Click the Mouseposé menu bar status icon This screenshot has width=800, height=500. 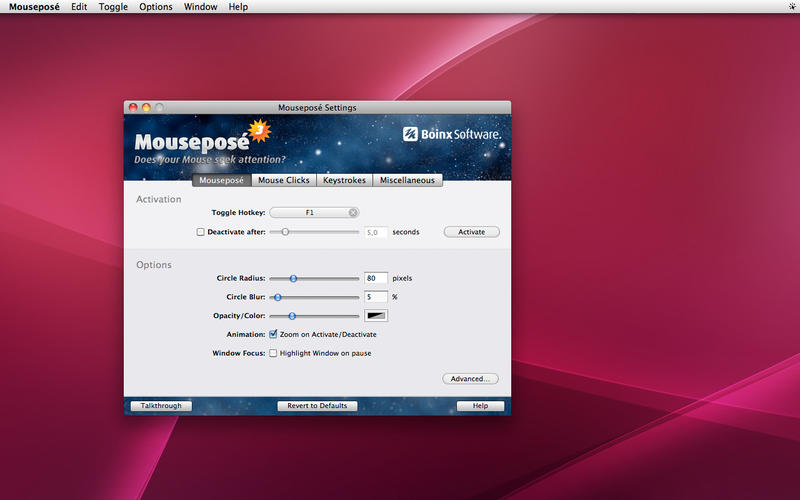[791, 6]
